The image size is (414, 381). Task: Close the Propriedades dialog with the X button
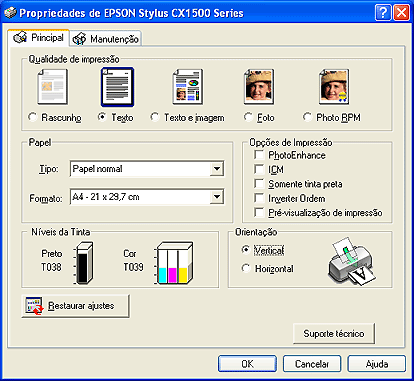pyautogui.click(x=401, y=13)
